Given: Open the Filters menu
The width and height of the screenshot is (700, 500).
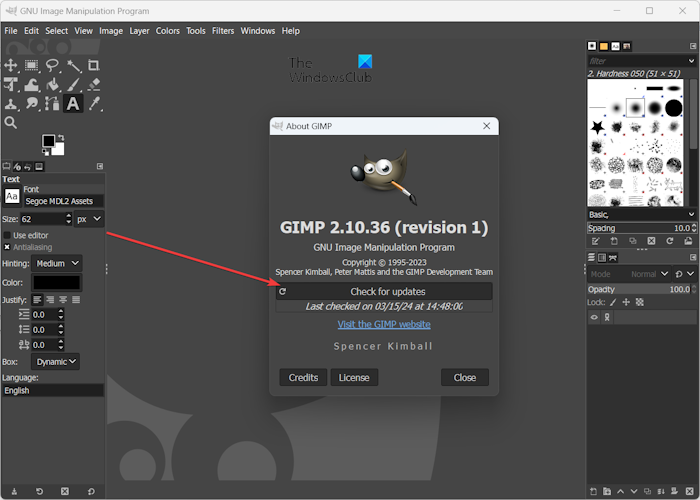Looking at the screenshot, I should pyautogui.click(x=223, y=31).
